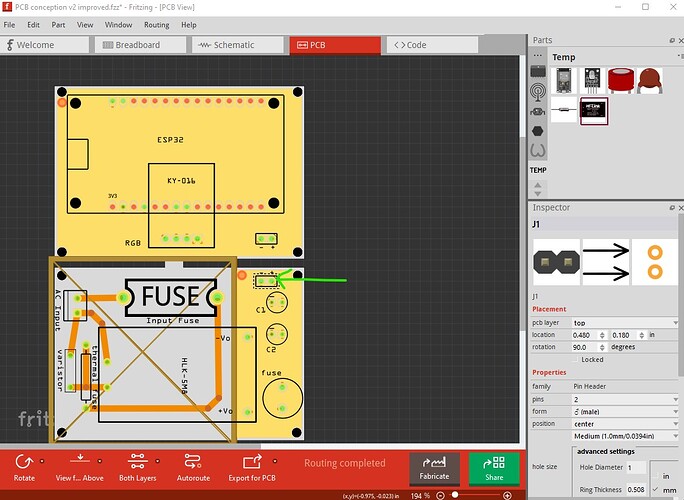Select KY-016 RGB LED module thumbnail
This screenshot has width=684, height=500.
[592, 80]
